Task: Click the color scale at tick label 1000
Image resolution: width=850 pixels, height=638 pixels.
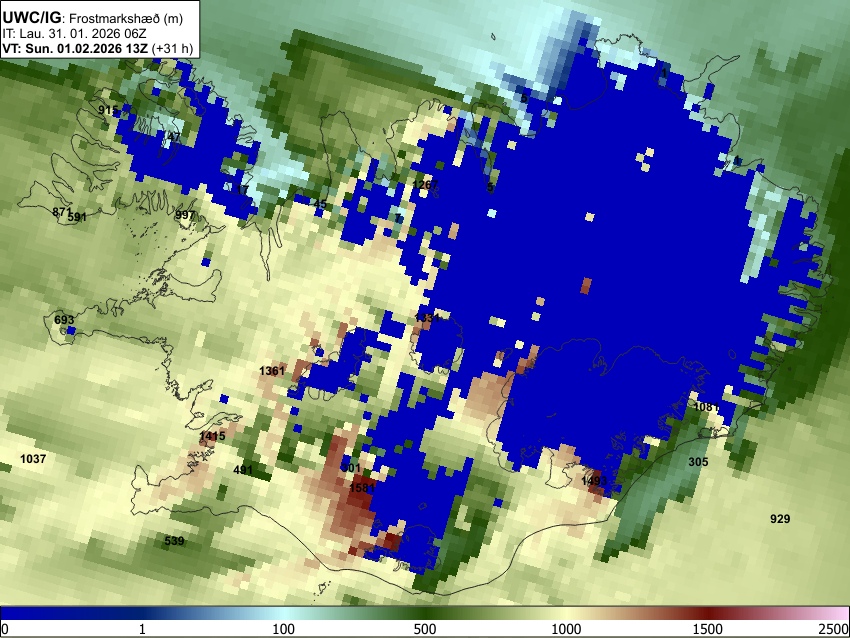Action: 566,629
